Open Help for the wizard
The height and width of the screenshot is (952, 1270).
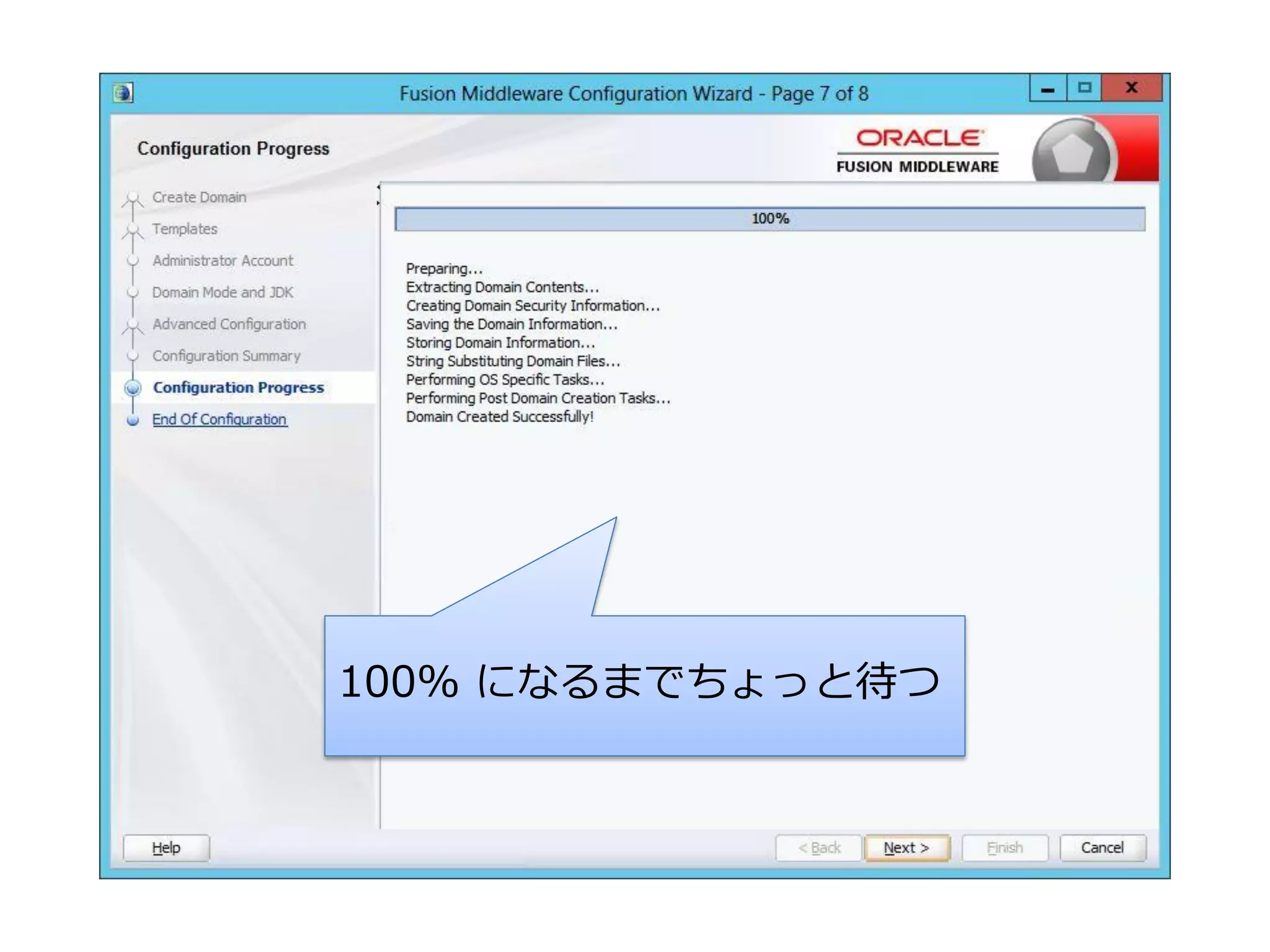(x=166, y=847)
